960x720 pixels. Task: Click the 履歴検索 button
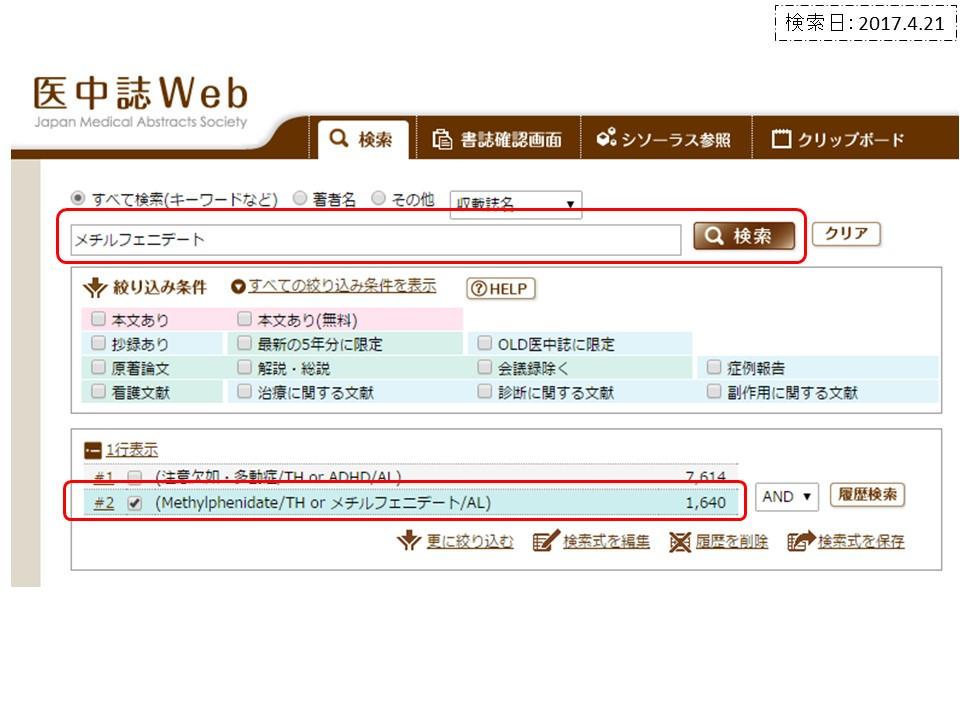(x=867, y=495)
